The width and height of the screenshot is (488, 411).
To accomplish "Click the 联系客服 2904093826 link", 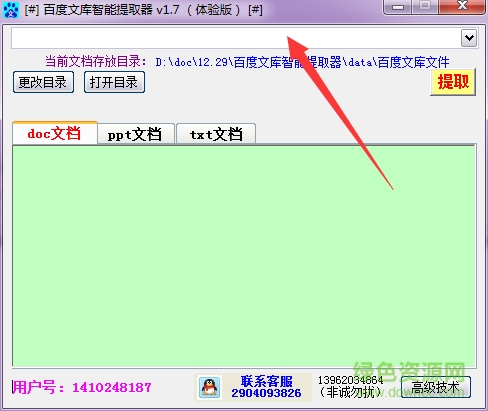I will [266, 387].
